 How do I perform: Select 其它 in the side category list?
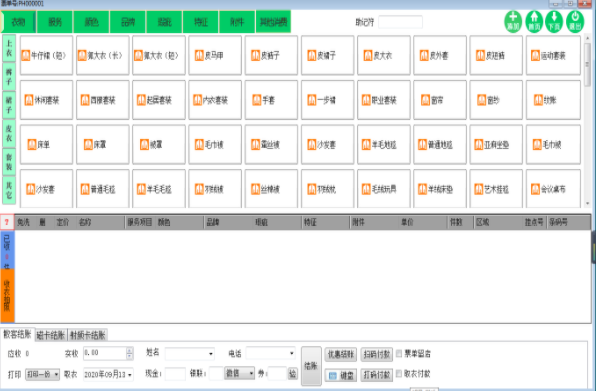(x=9, y=190)
